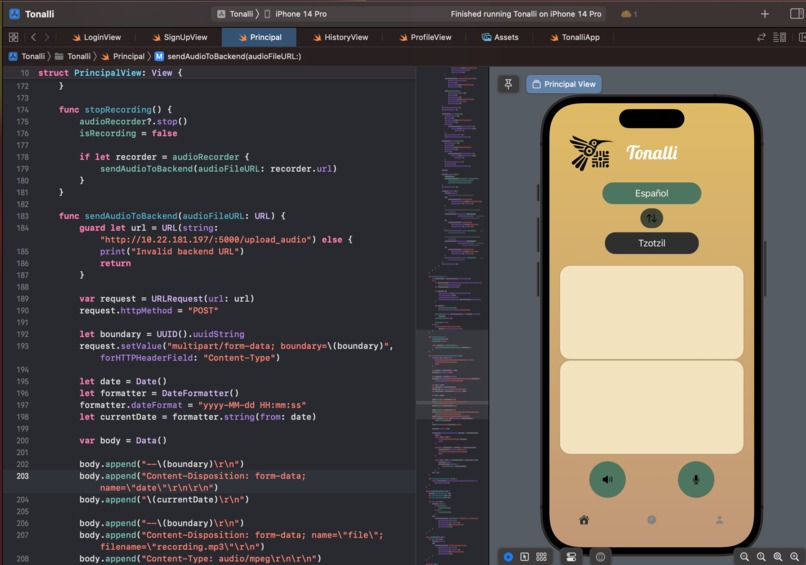Click 'Finished running Tonalli' status text
The height and width of the screenshot is (565, 806).
point(525,14)
